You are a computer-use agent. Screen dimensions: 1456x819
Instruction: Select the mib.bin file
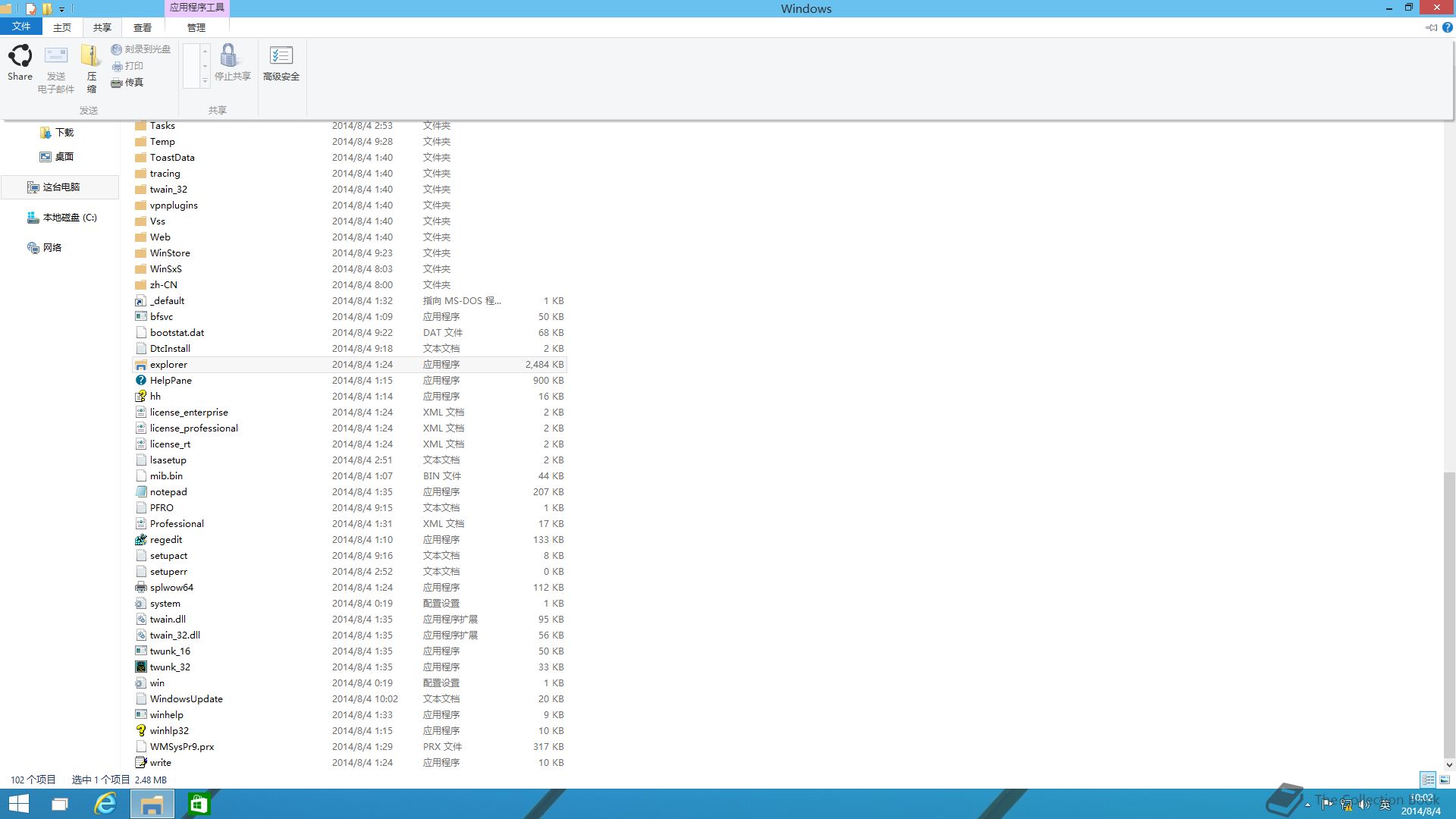click(x=350, y=476)
